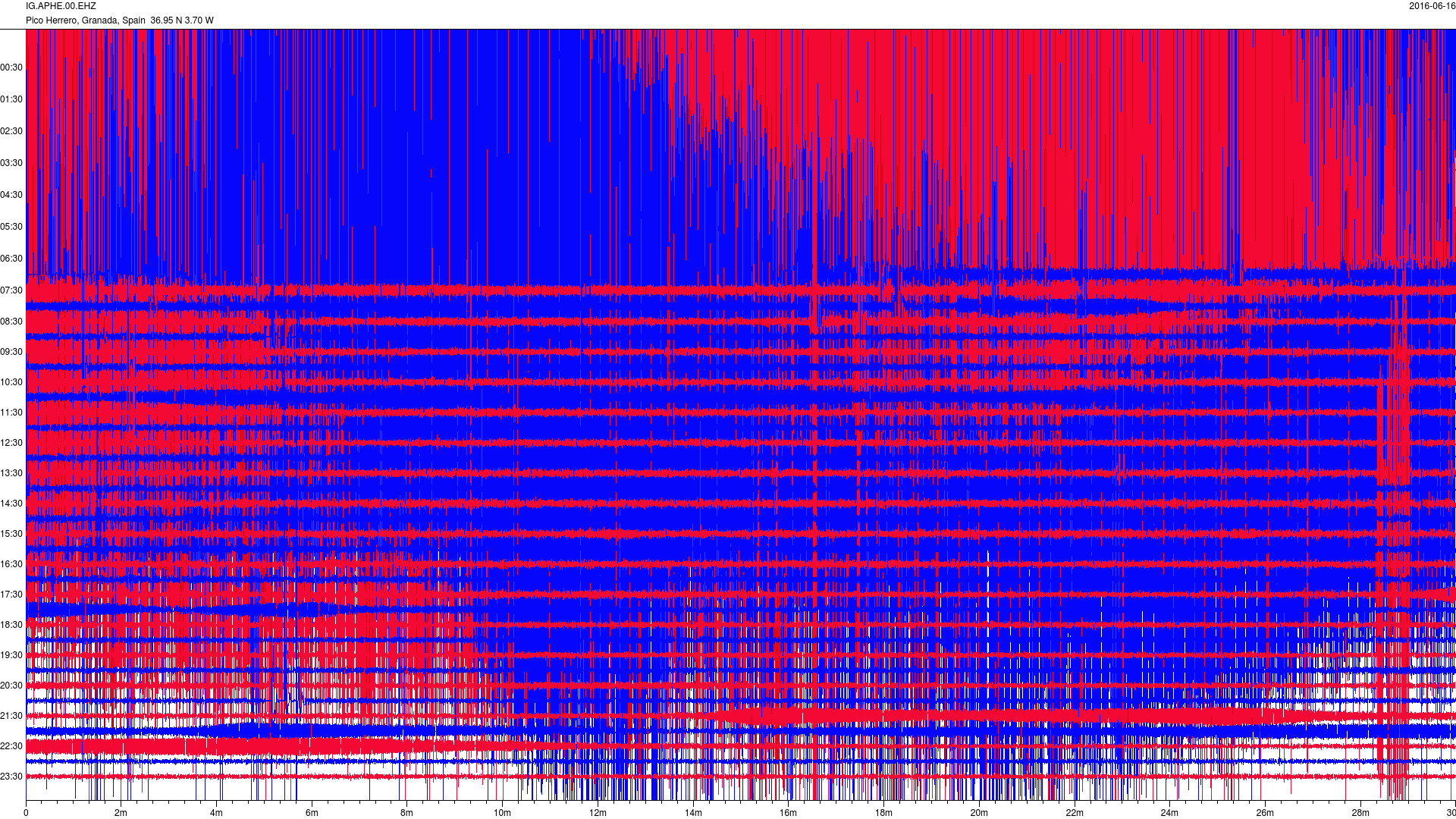The width and height of the screenshot is (1456, 819).
Task: Click the 13:30 time label
Action: point(11,473)
